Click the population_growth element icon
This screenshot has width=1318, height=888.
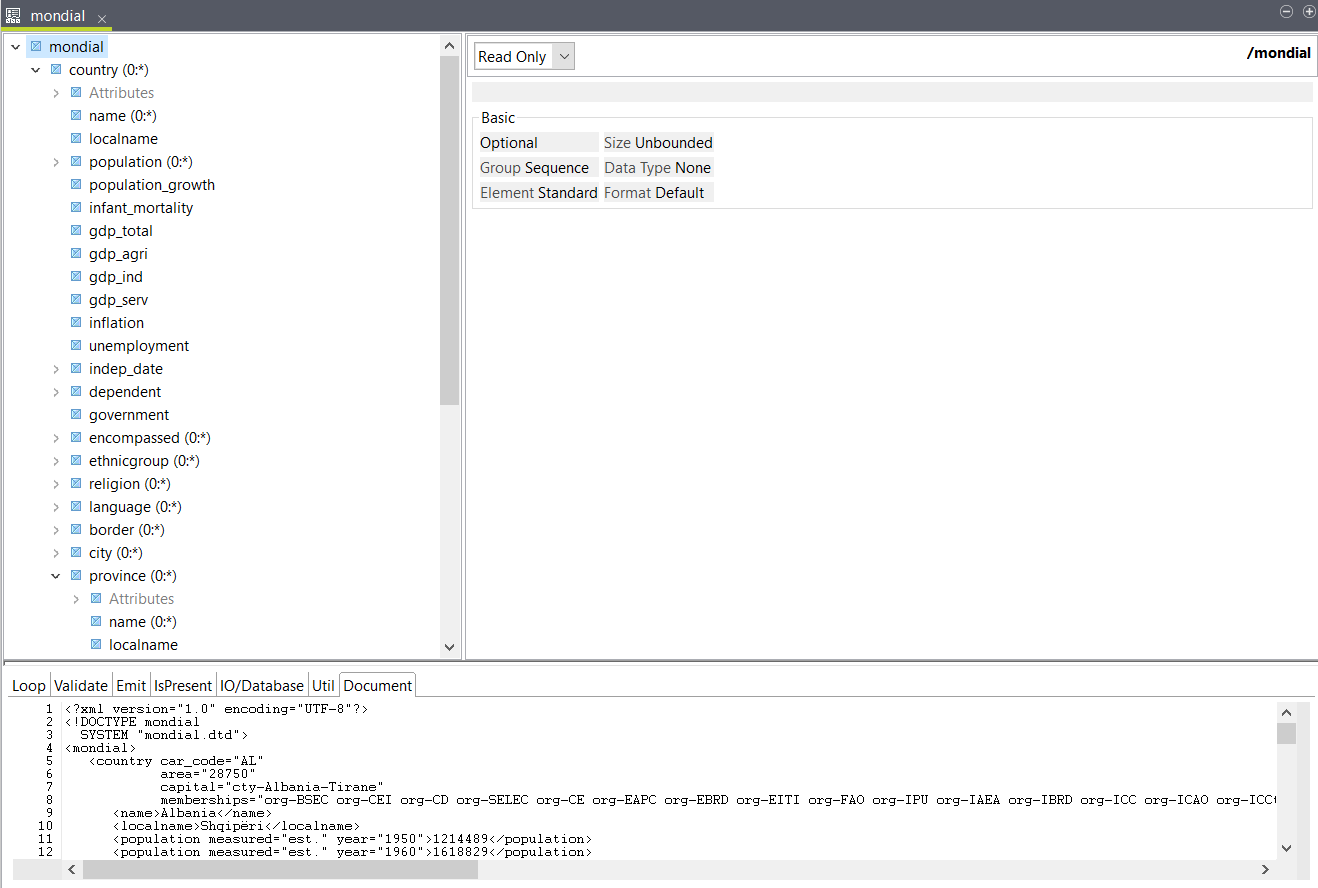(x=76, y=185)
